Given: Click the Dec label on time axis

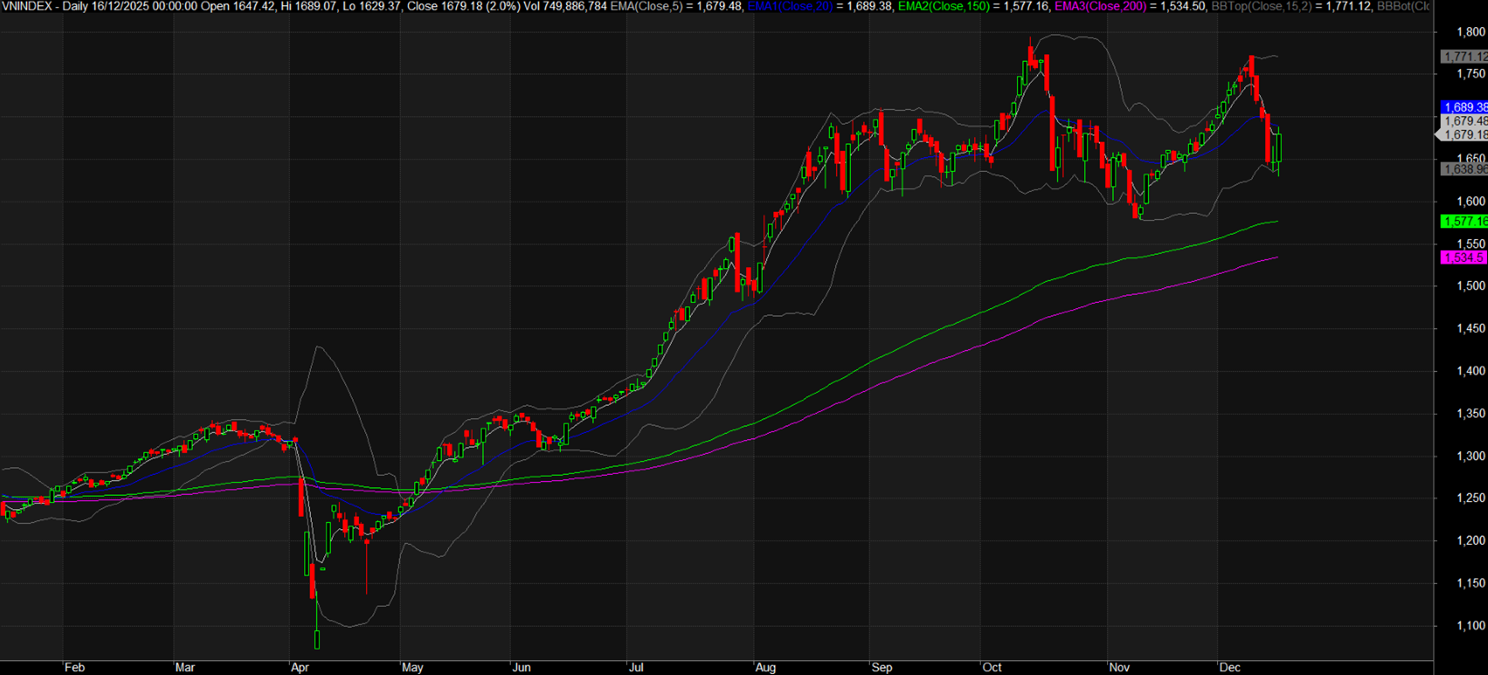Looking at the screenshot, I should click(x=1229, y=665).
